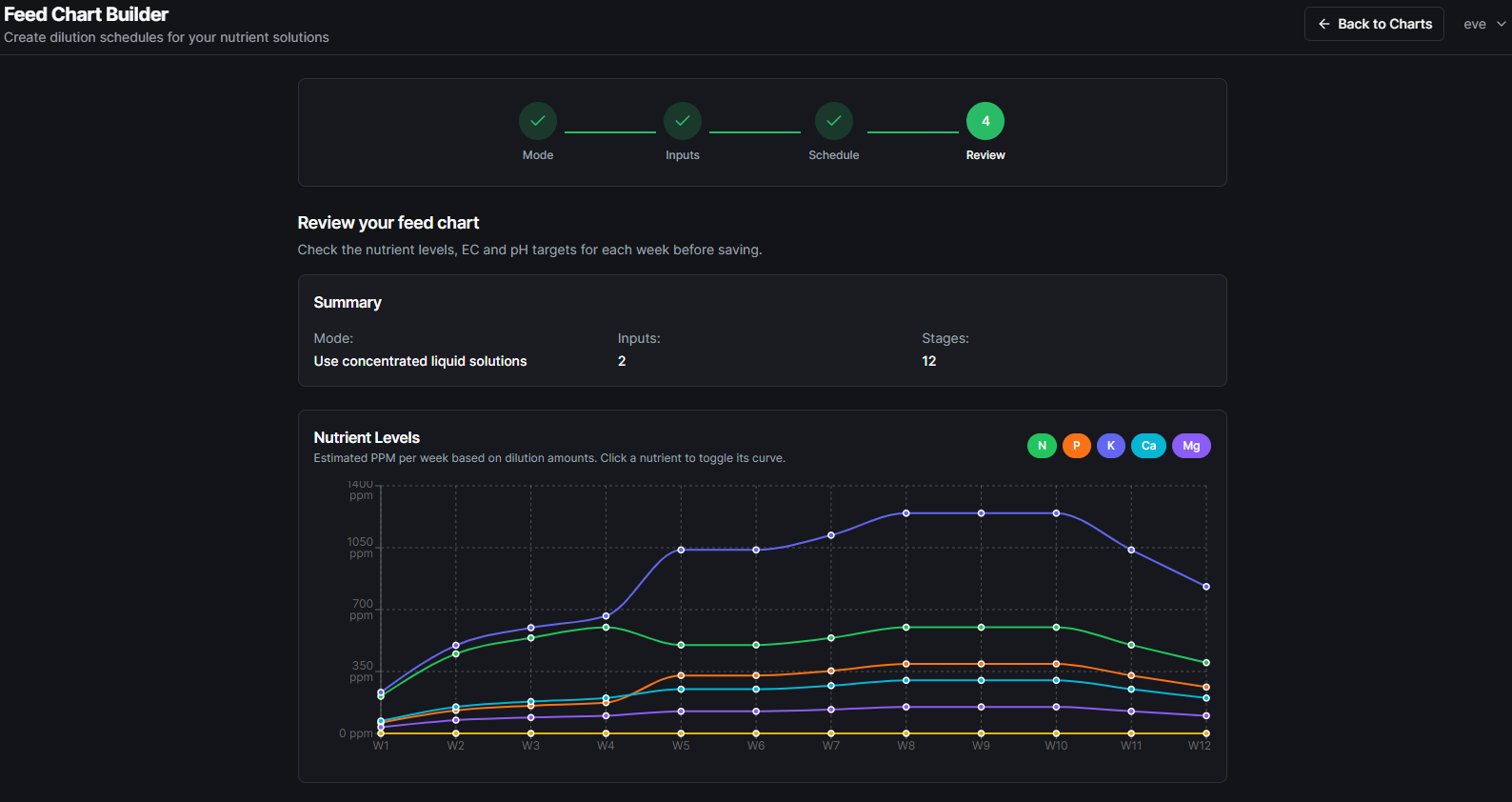Toggle the N nutrient curve
Image resolution: width=1512 pixels, height=802 pixels.
(1042, 446)
